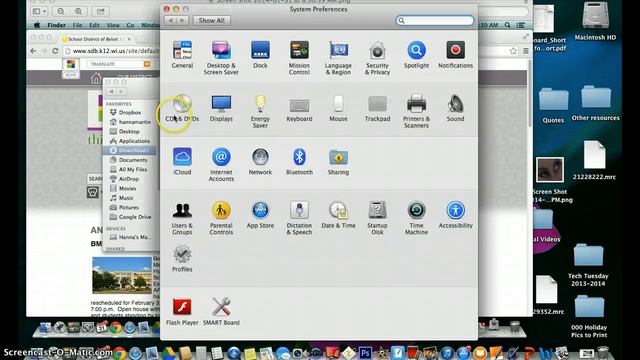Go back in System Preferences
The image size is (640, 360).
[171, 20]
